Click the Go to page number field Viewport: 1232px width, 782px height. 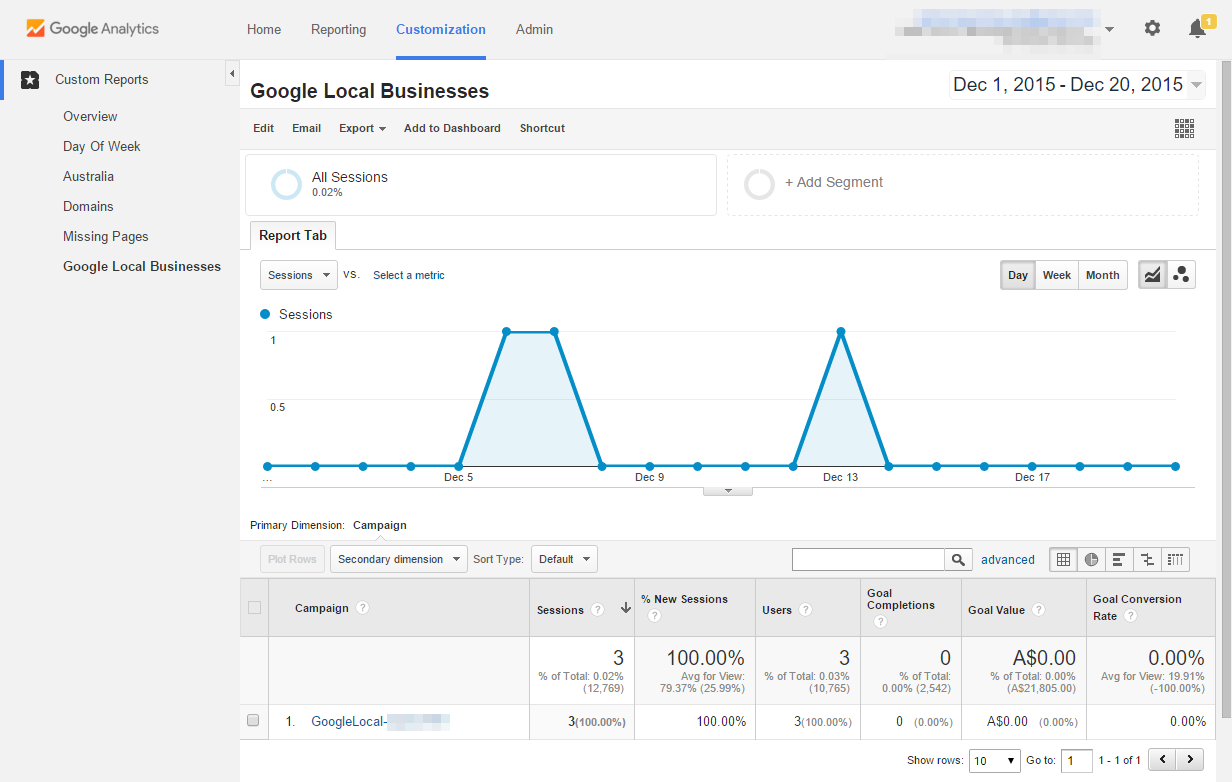click(x=1076, y=761)
